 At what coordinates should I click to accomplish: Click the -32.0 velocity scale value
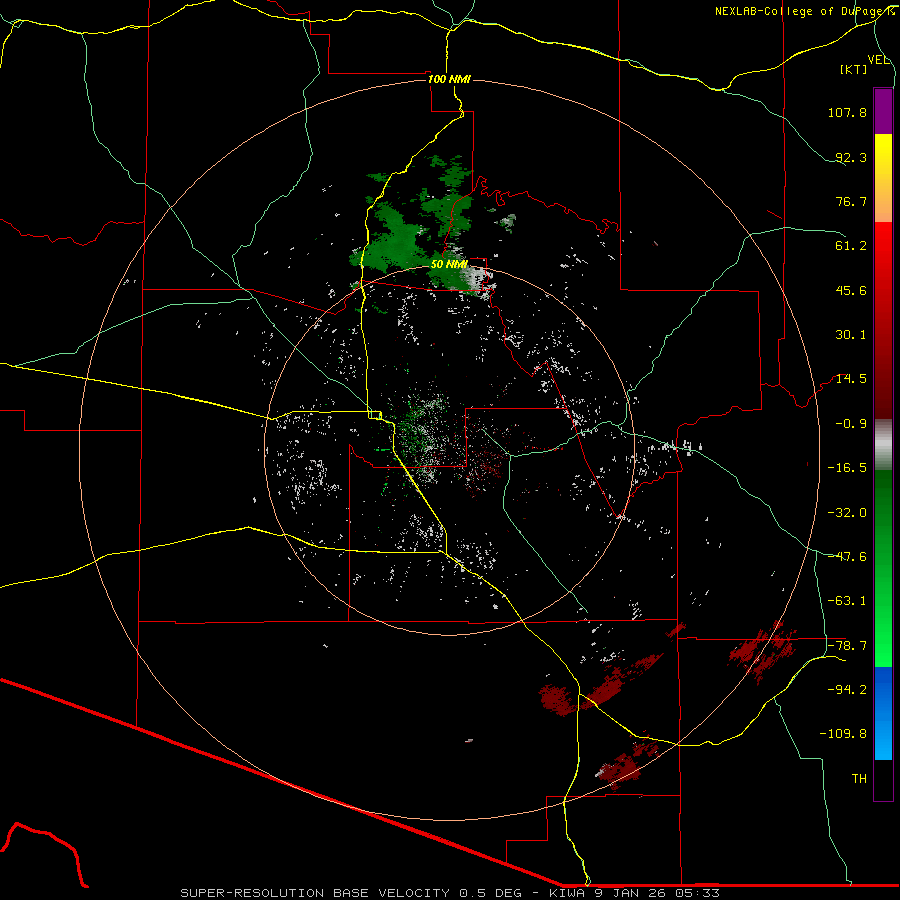click(847, 513)
